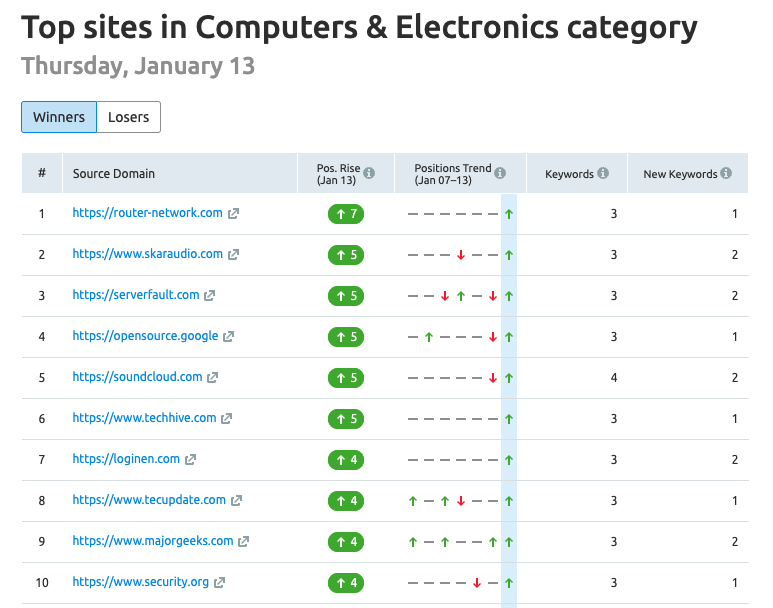Click the green +5 badge for skaraudio.com
Image resolution: width=773 pixels, height=608 pixels.
click(x=346, y=255)
